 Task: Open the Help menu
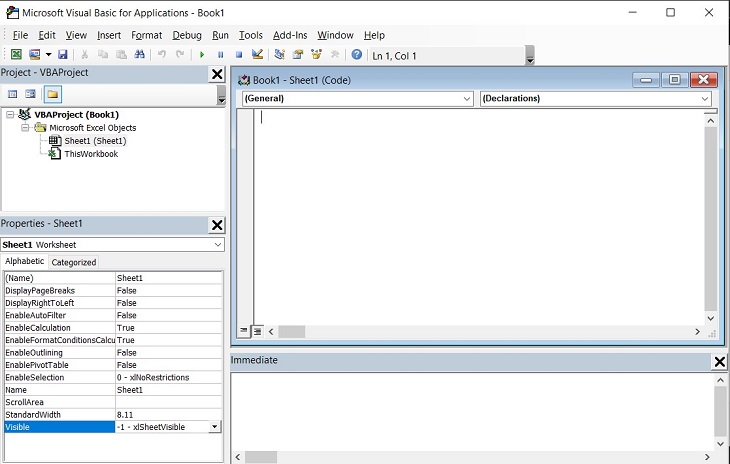coord(374,35)
